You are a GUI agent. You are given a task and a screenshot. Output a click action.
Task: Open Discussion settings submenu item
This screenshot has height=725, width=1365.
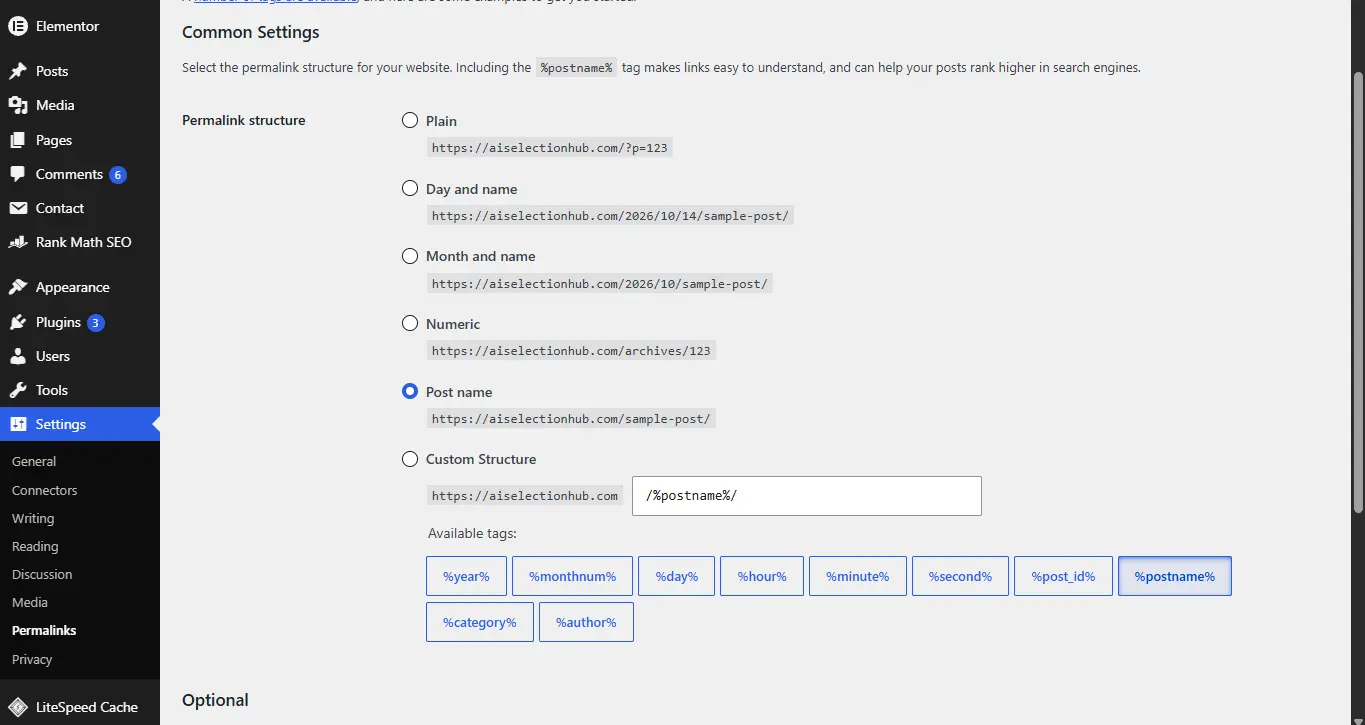click(42, 574)
